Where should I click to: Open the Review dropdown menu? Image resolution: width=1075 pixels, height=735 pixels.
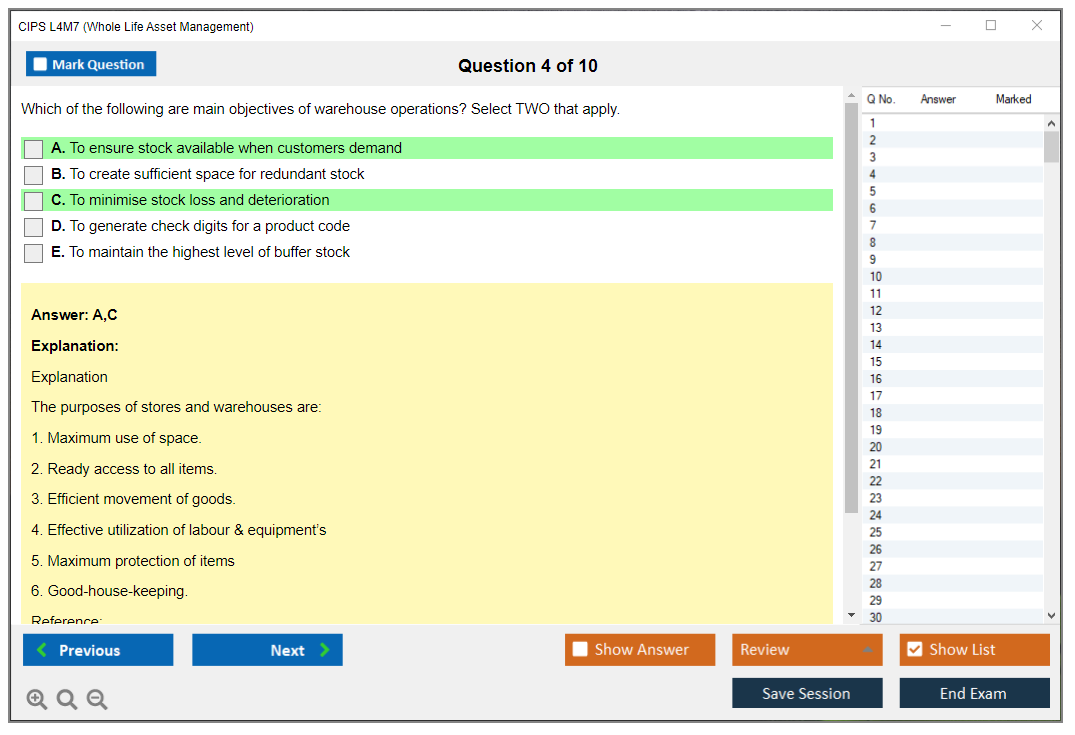coord(866,650)
